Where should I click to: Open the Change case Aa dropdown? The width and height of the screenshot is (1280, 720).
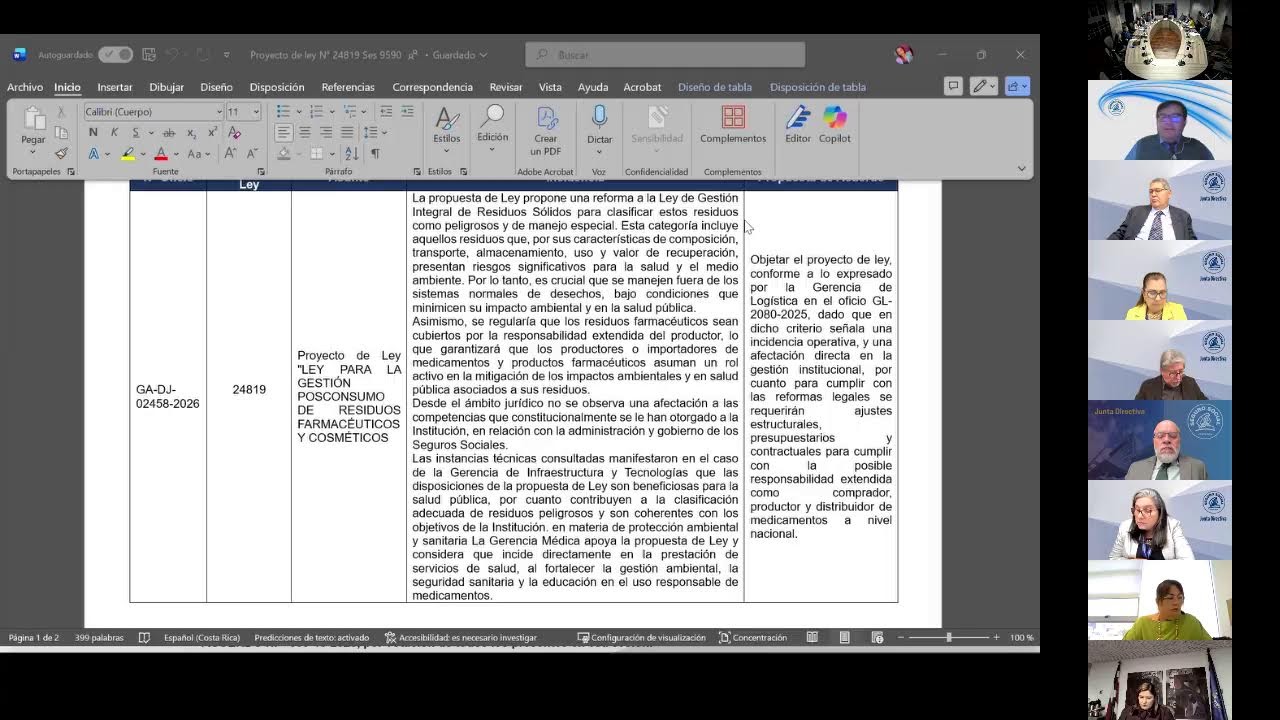point(197,154)
